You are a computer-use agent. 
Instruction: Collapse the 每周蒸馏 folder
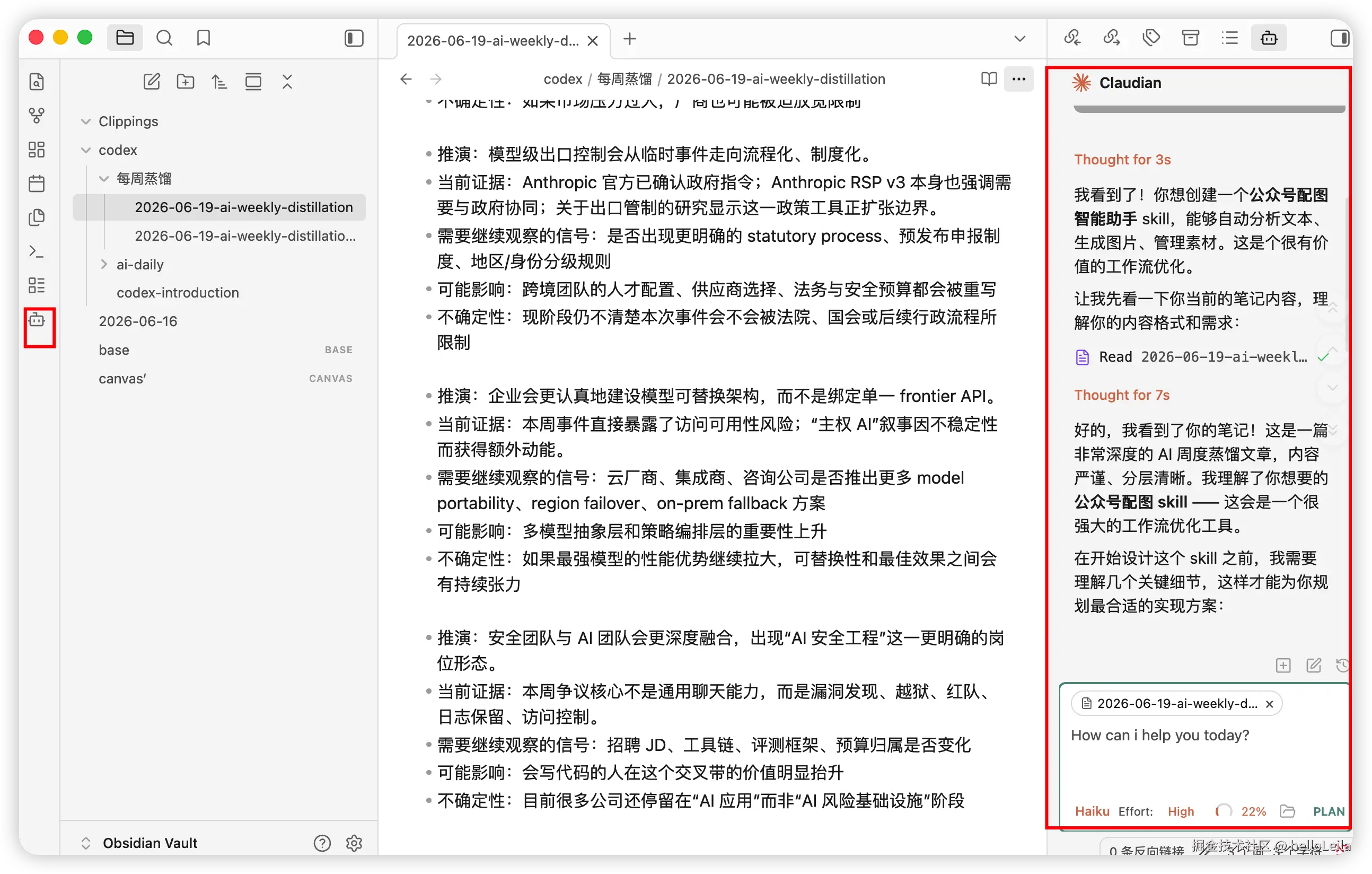click(104, 178)
